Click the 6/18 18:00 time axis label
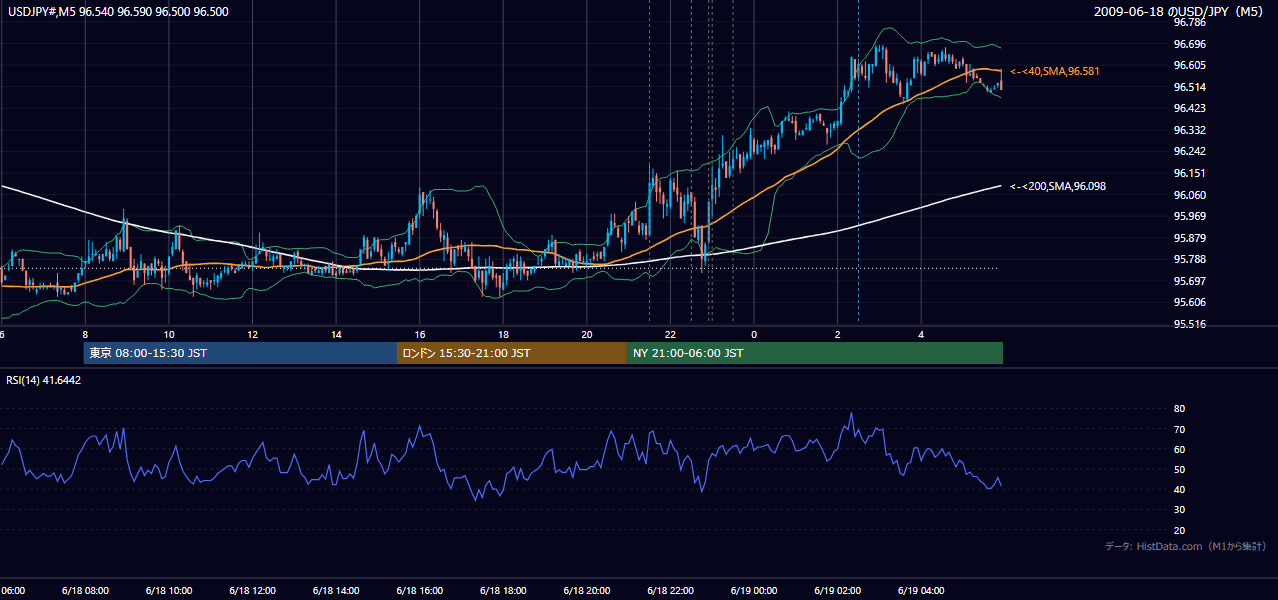 click(503, 590)
